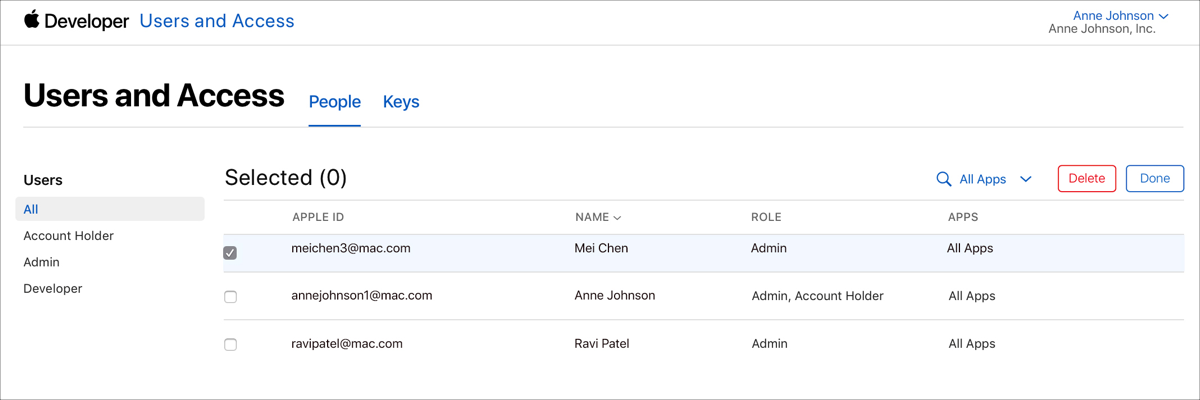Filter the list to Developer users
Image resolution: width=1200 pixels, height=400 pixels.
[x=53, y=288]
